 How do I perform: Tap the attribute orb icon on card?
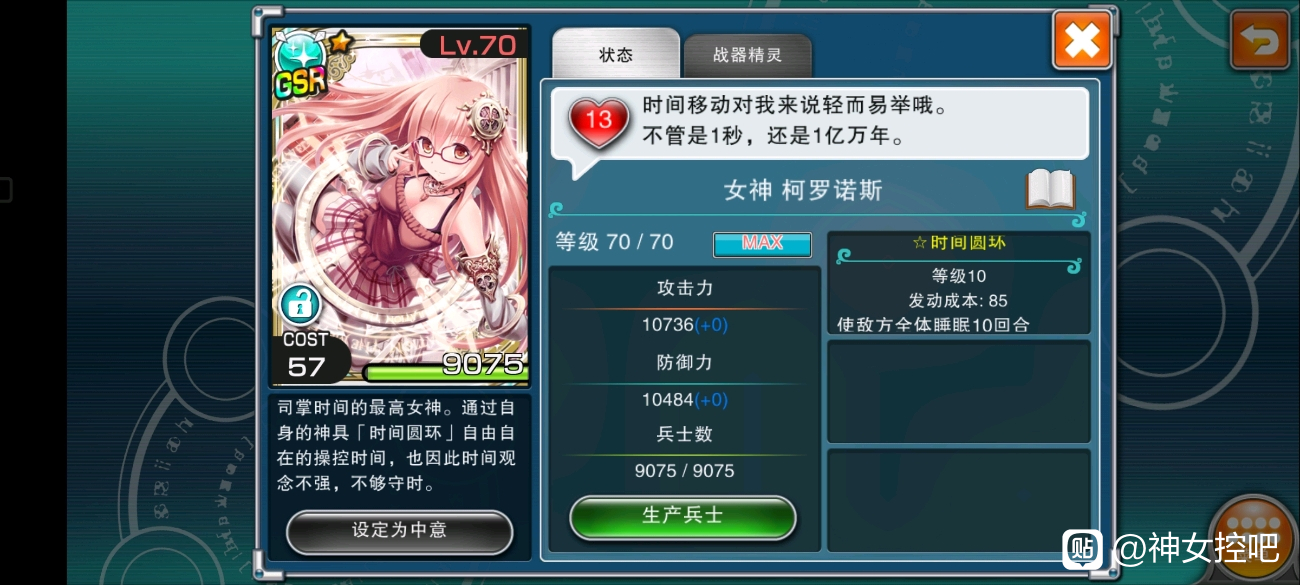point(297,50)
